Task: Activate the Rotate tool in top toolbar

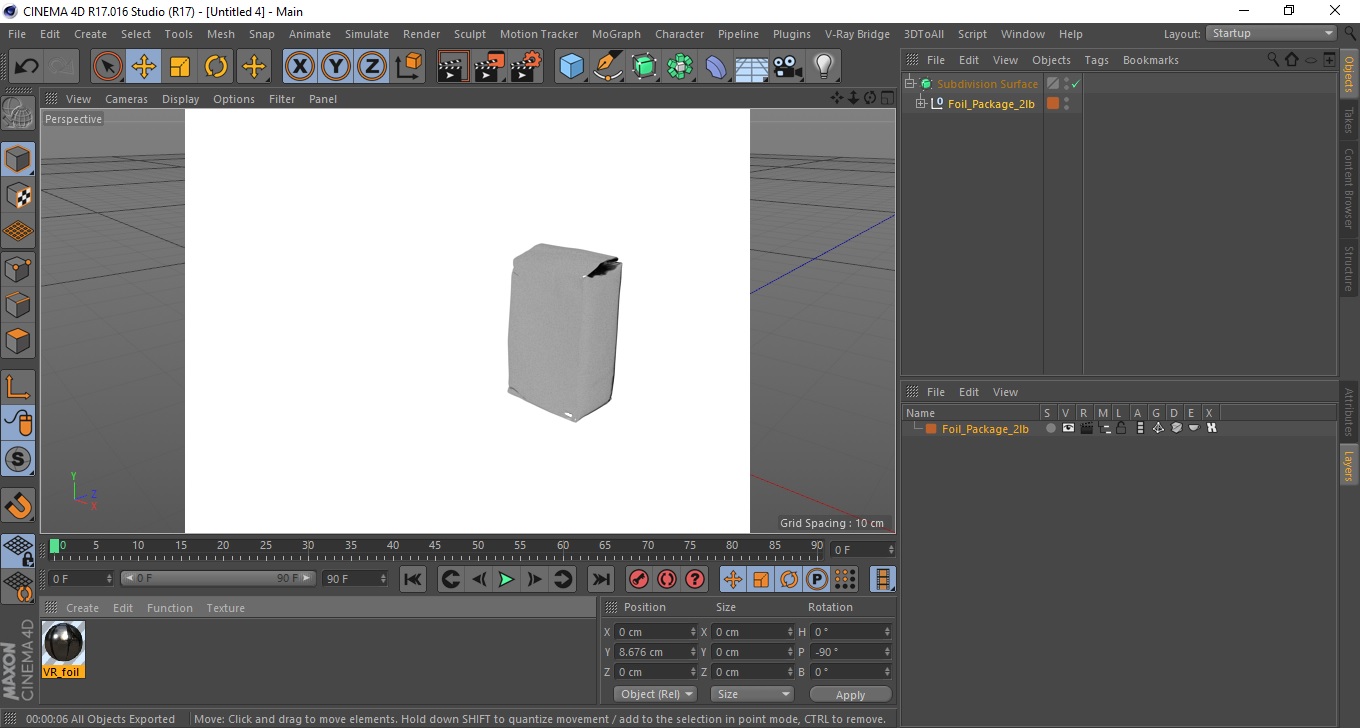Action: pyautogui.click(x=216, y=67)
